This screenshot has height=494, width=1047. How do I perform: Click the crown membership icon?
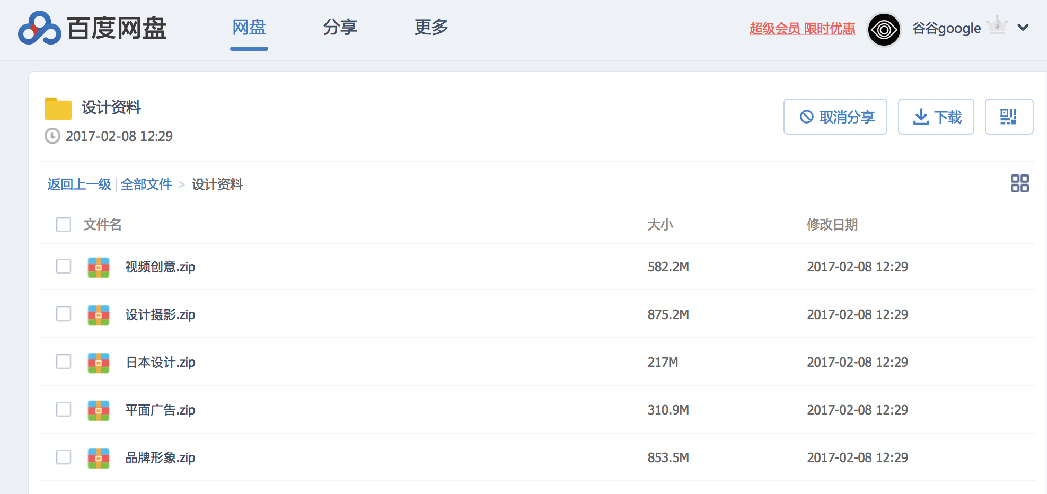pos(997,27)
